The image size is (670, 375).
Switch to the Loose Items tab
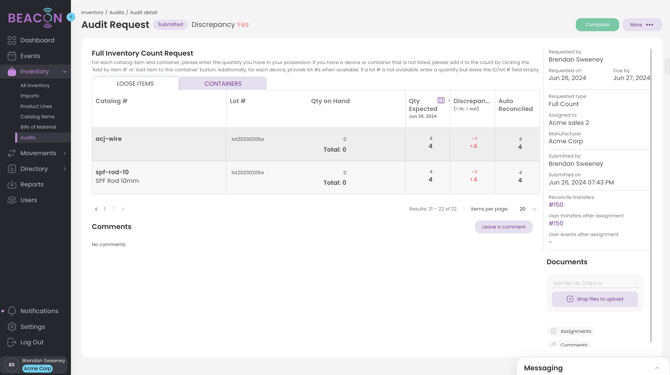[135, 83]
